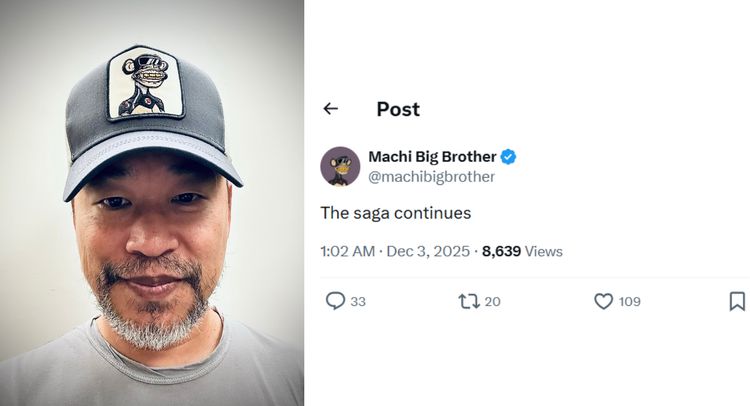Visit the @machibigbrother handle link
Screen dimensions: 750x406
point(431,177)
